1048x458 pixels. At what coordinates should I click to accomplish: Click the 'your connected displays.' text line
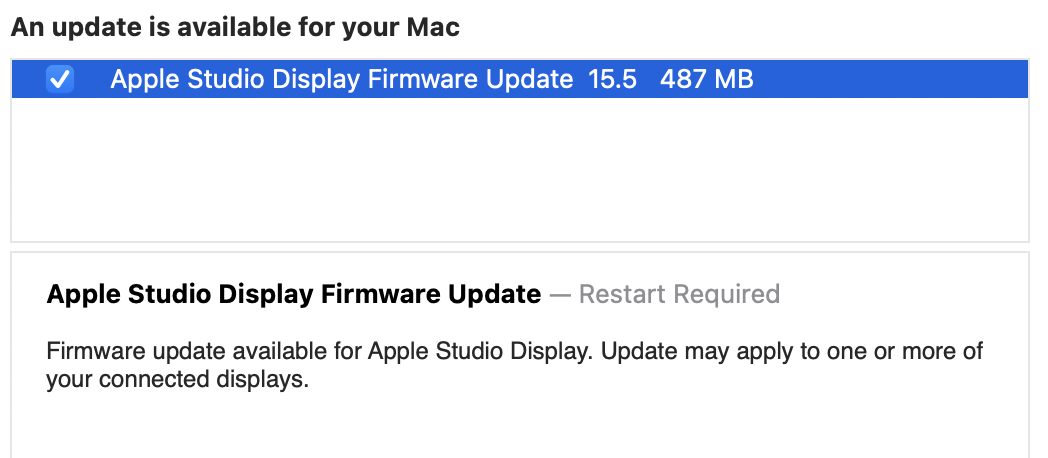[175, 380]
